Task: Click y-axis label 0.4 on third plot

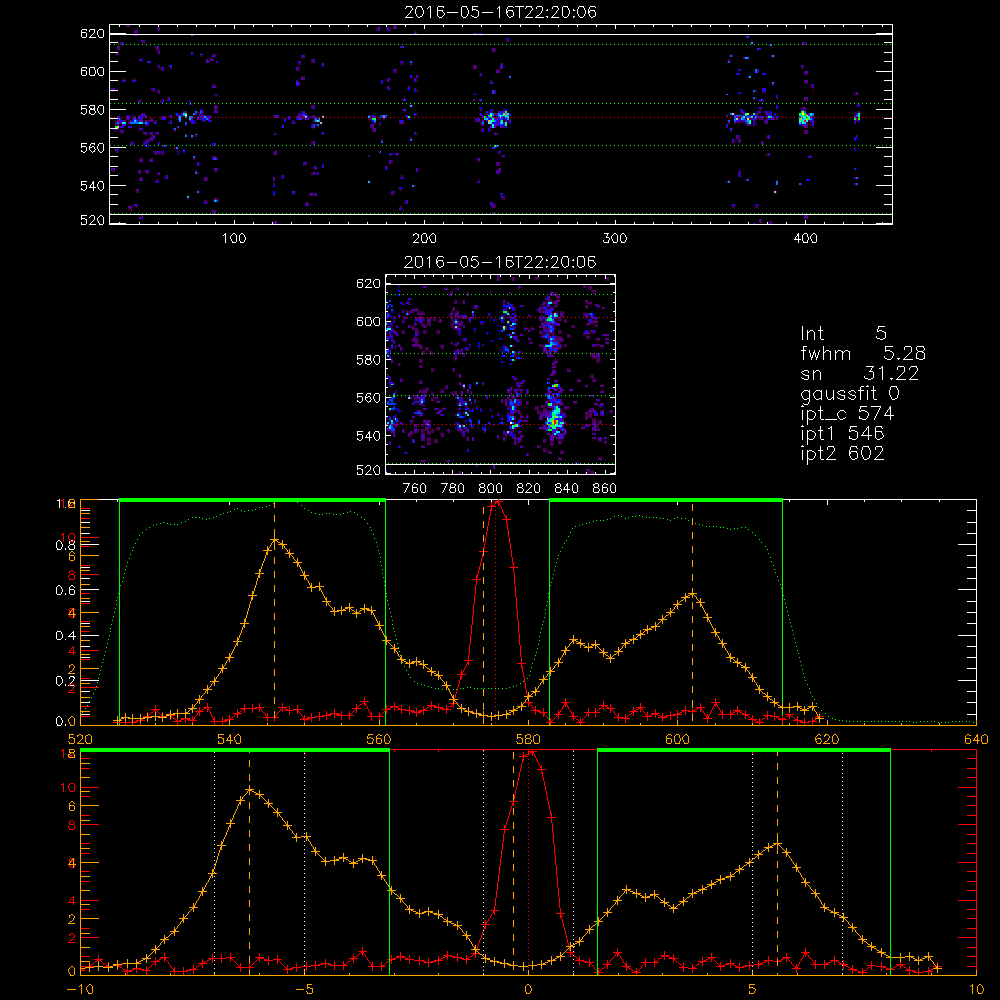Action: tap(66, 636)
